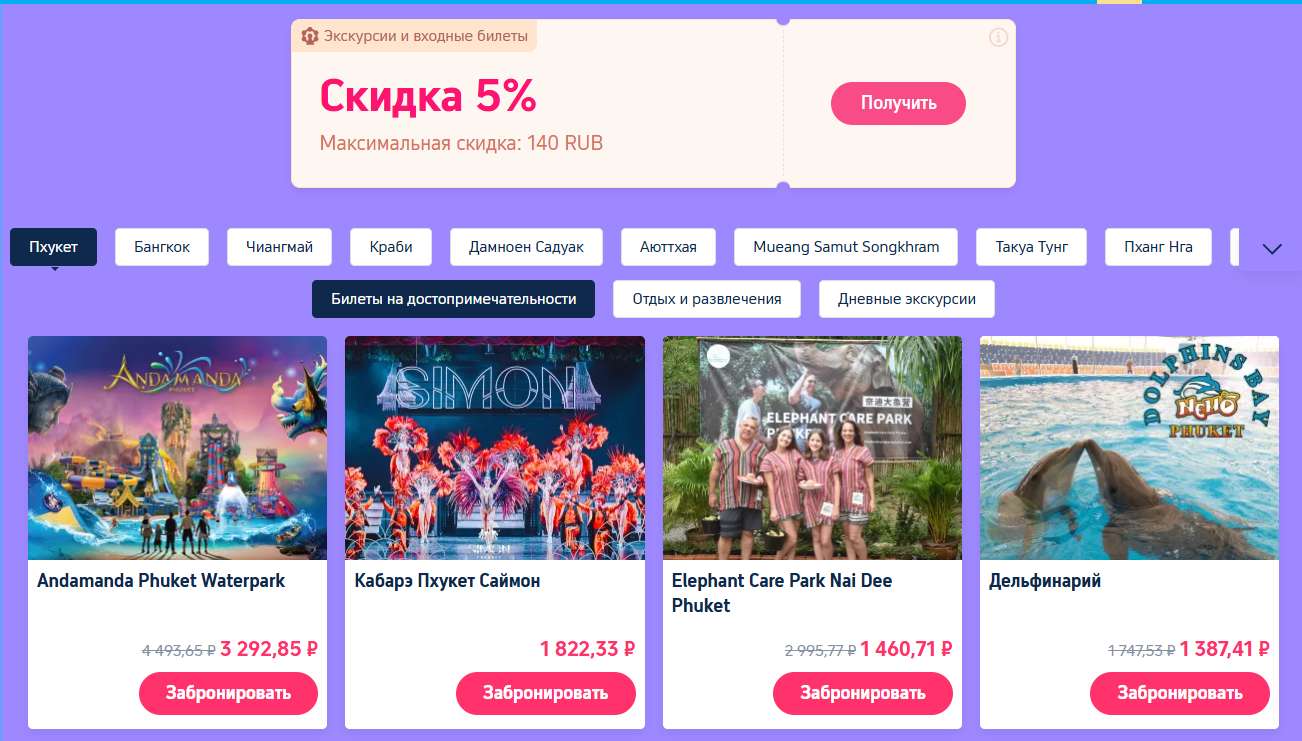
Task: Pick the Дамноен Садуак filter
Action: (526, 247)
